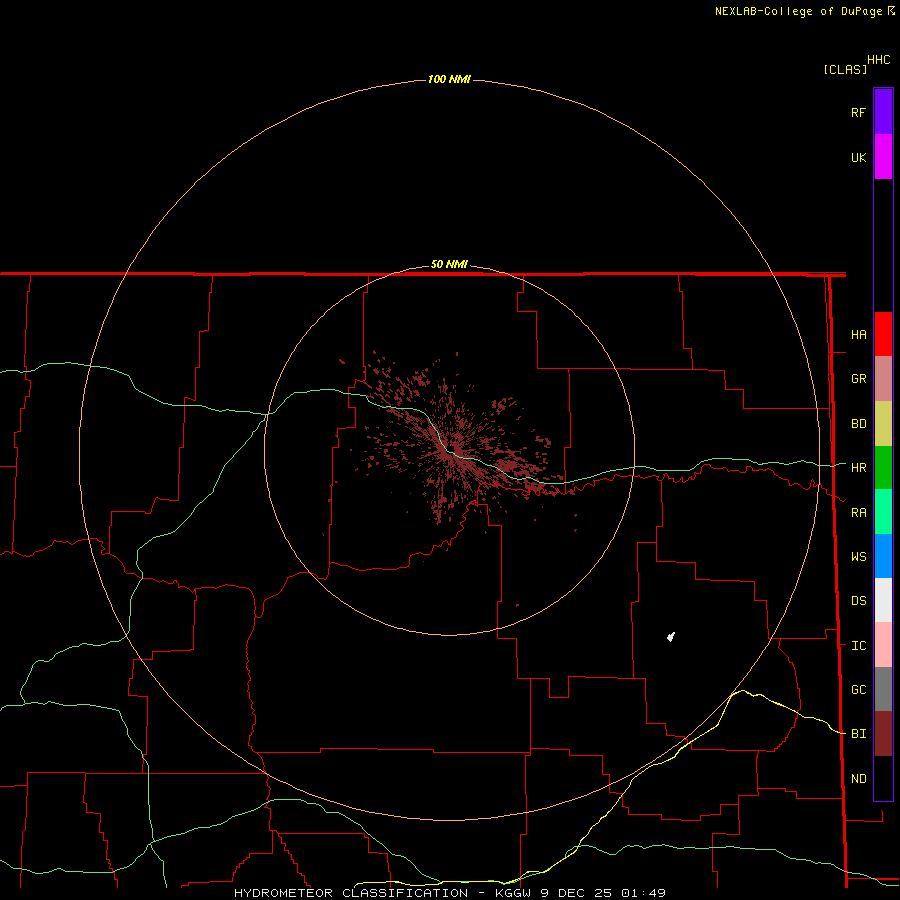The width and height of the screenshot is (900, 900).
Task: Click the small white echo blob
Action: (670, 636)
